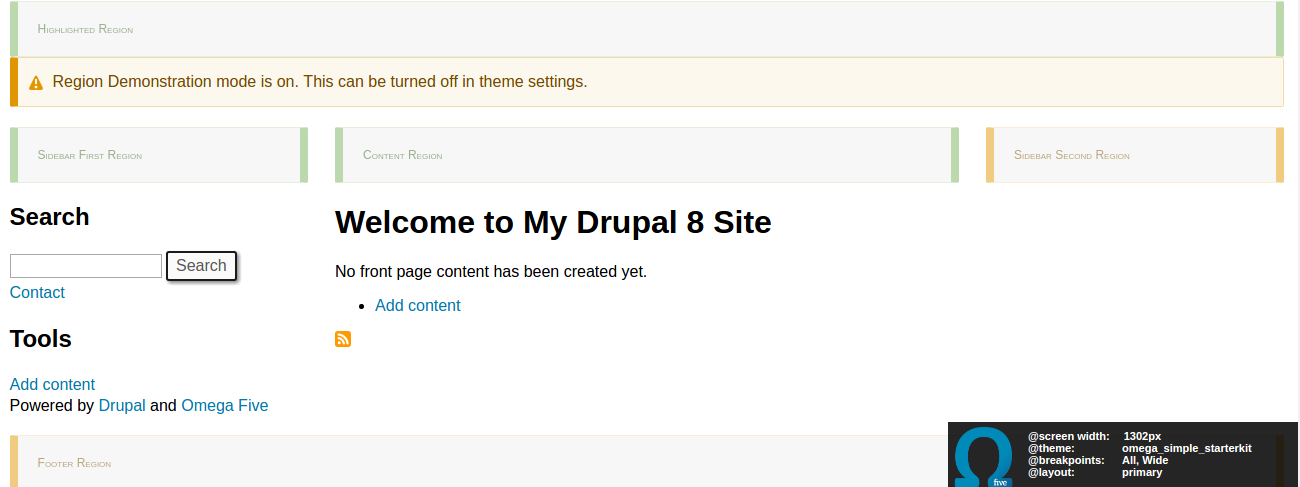Click the warning triangle icon in the message
Screen dimensions: 1300x487
[x=36, y=83]
